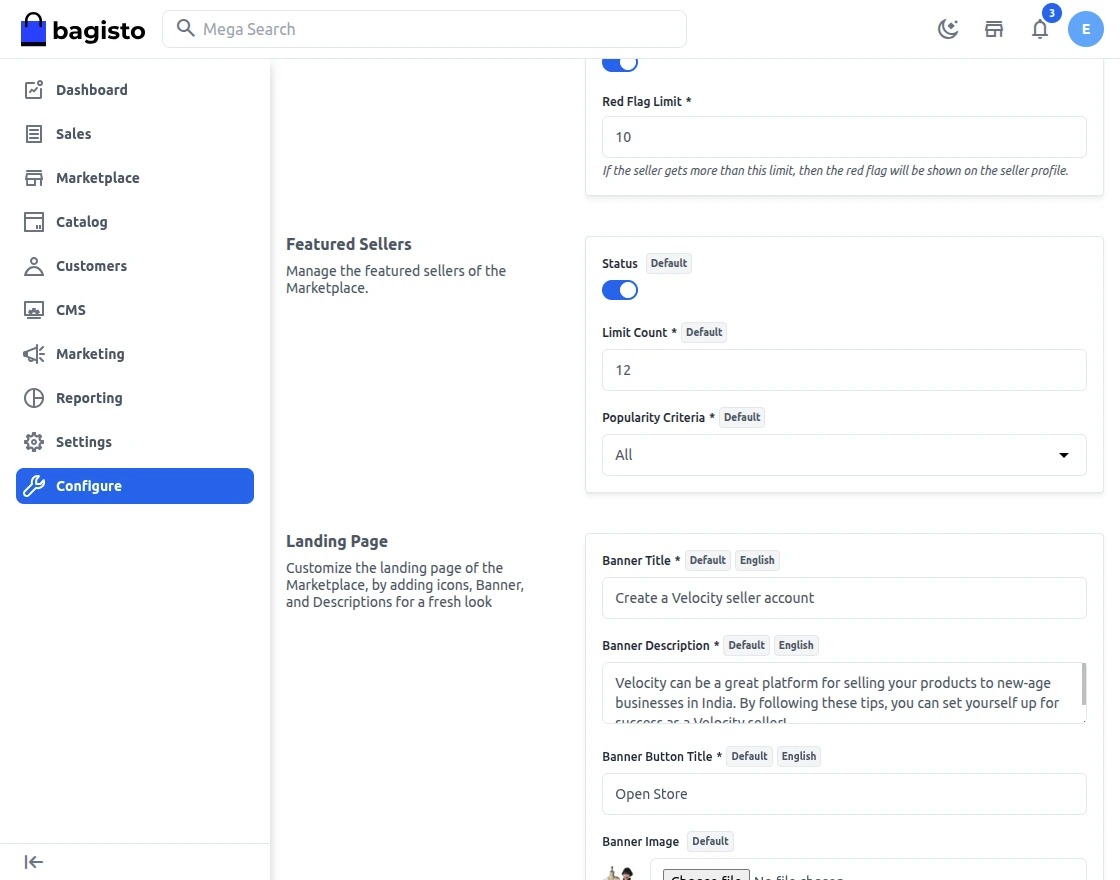Image resolution: width=1120 pixels, height=880 pixels.
Task: Disable the Featured Sellers Status toggle
Action: 619,290
